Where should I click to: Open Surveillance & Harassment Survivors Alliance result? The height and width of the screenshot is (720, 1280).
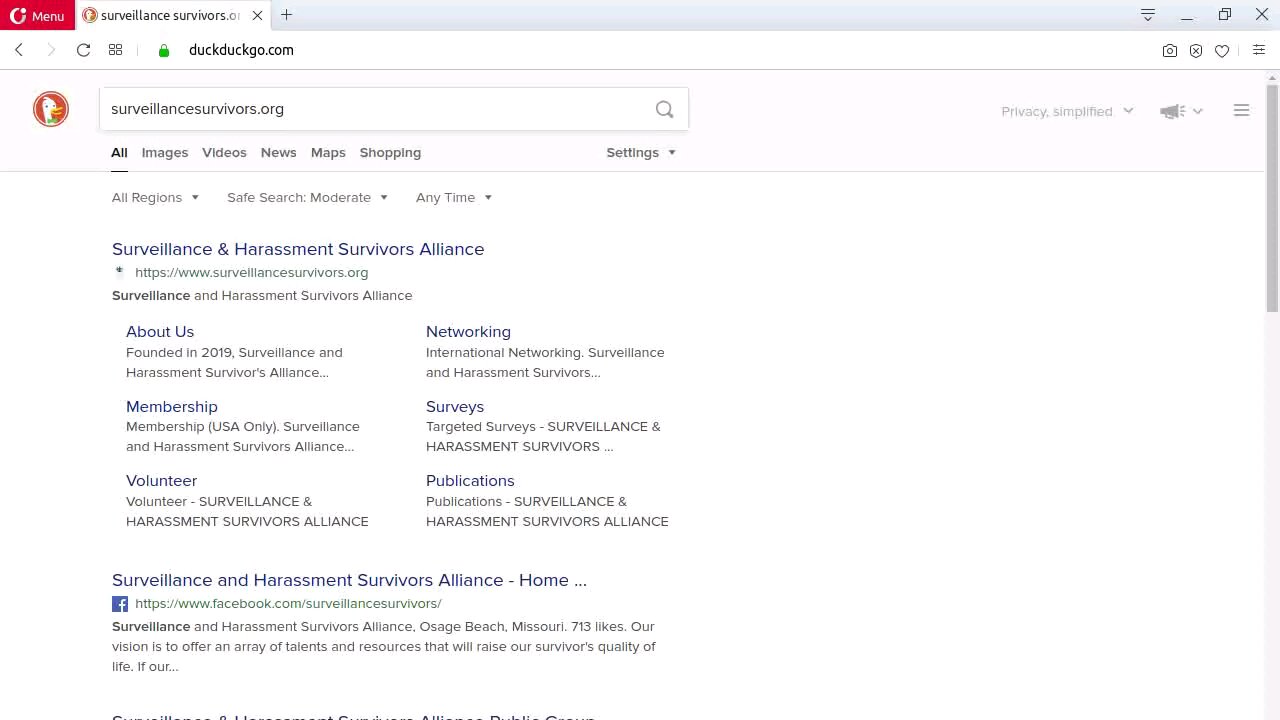point(298,249)
